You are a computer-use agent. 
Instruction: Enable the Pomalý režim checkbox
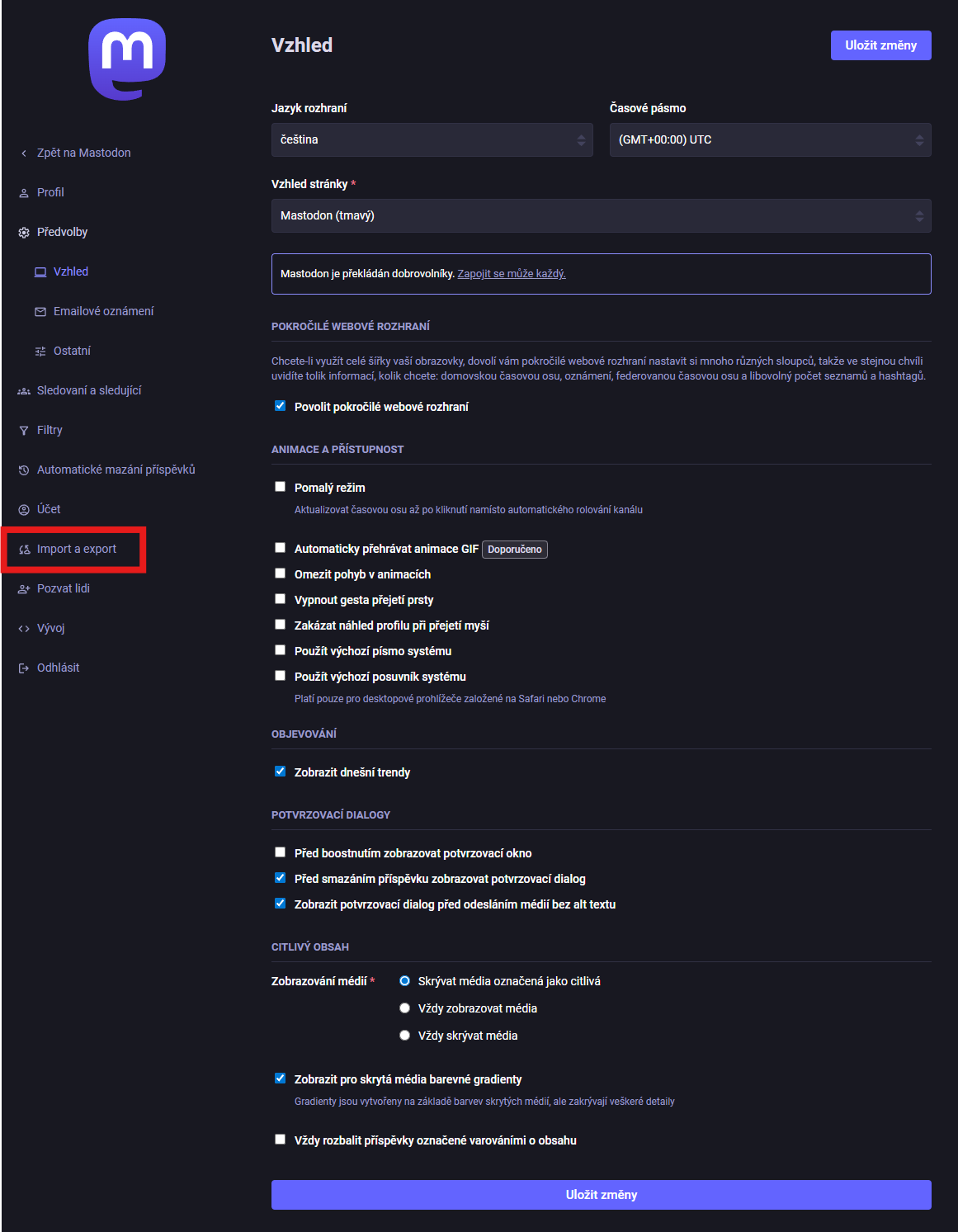(281, 487)
